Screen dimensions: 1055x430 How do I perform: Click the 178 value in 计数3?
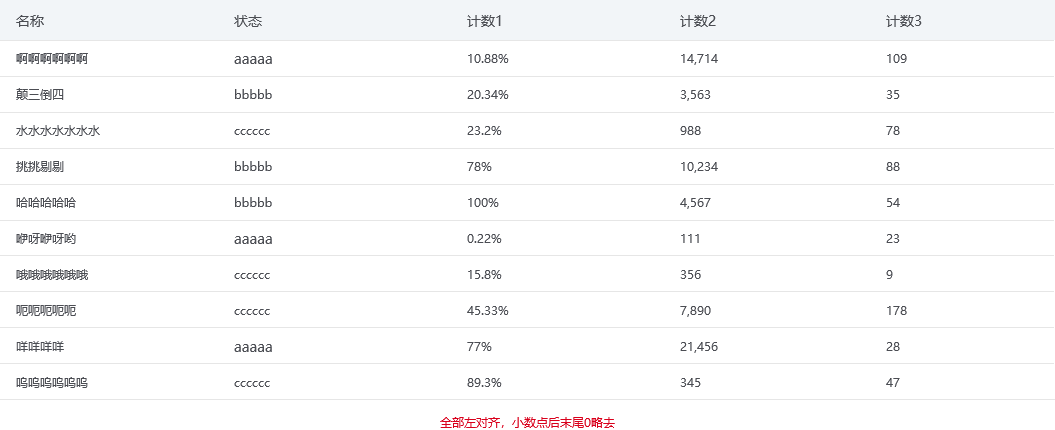pos(896,311)
